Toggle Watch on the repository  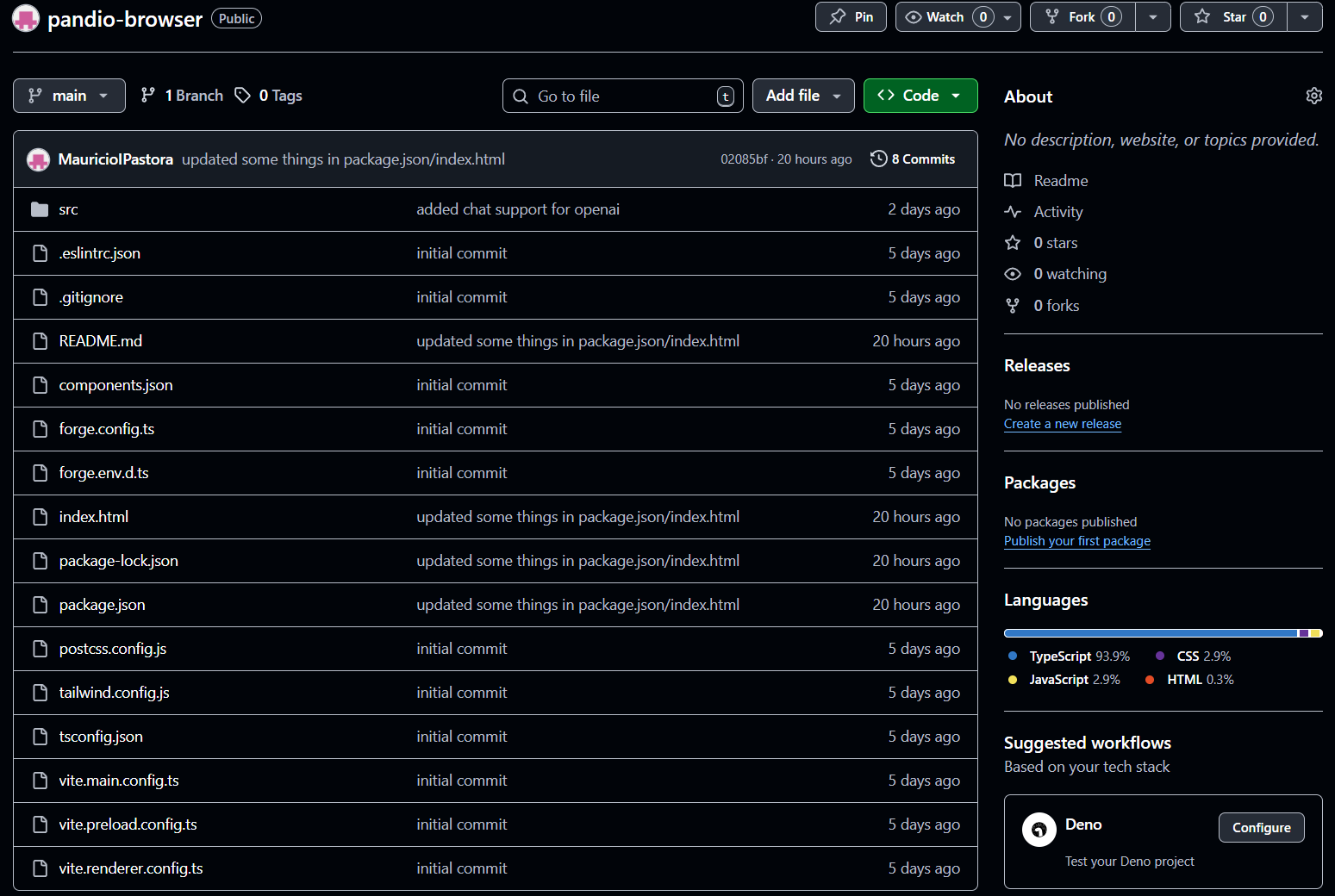tap(946, 17)
